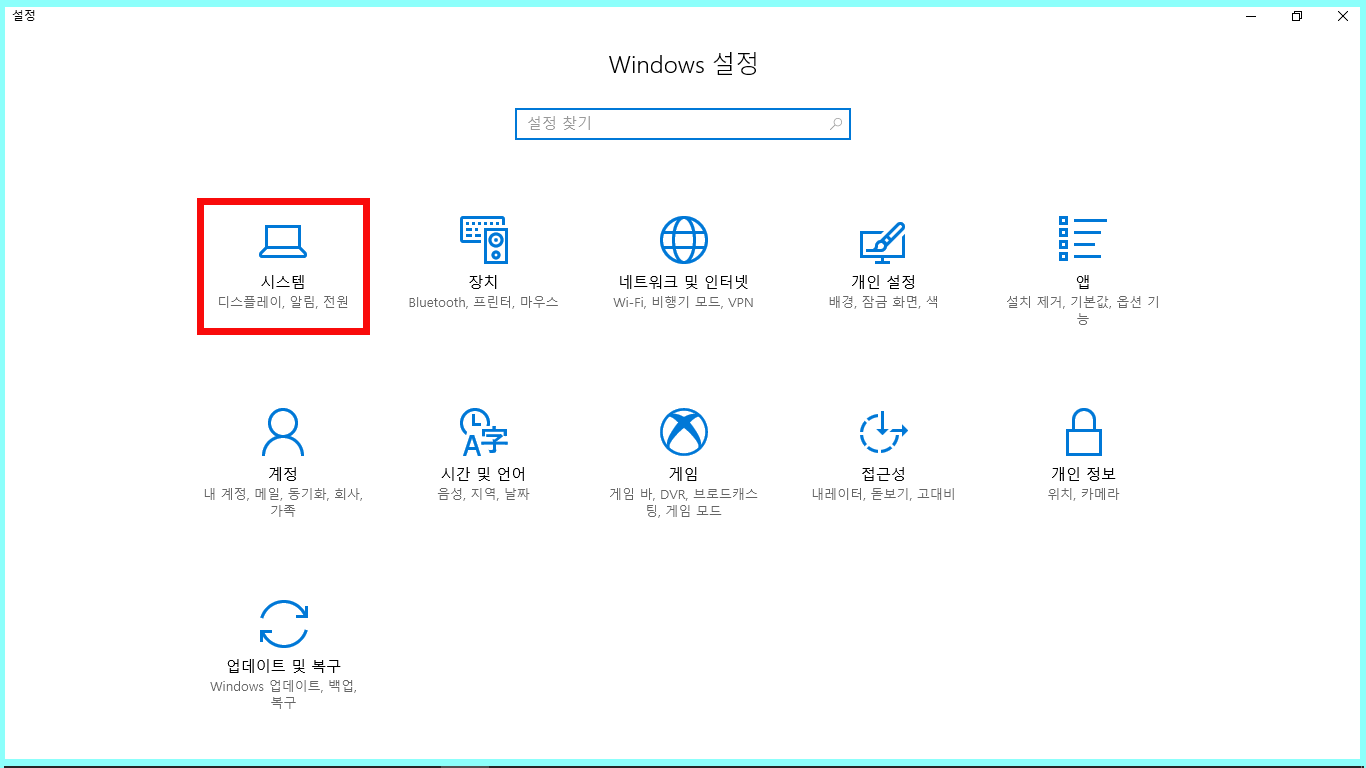The width and height of the screenshot is (1366, 768).
Task: Click the 시간 및 언어 tile title
Action: tap(483, 474)
